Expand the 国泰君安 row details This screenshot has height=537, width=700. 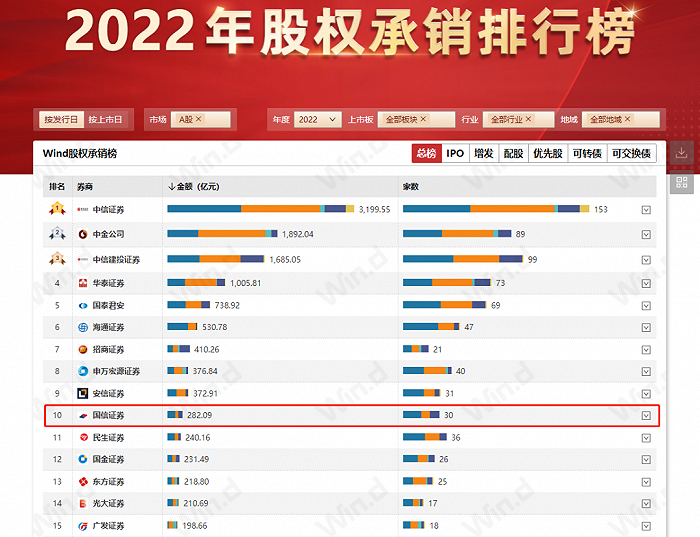click(x=646, y=306)
